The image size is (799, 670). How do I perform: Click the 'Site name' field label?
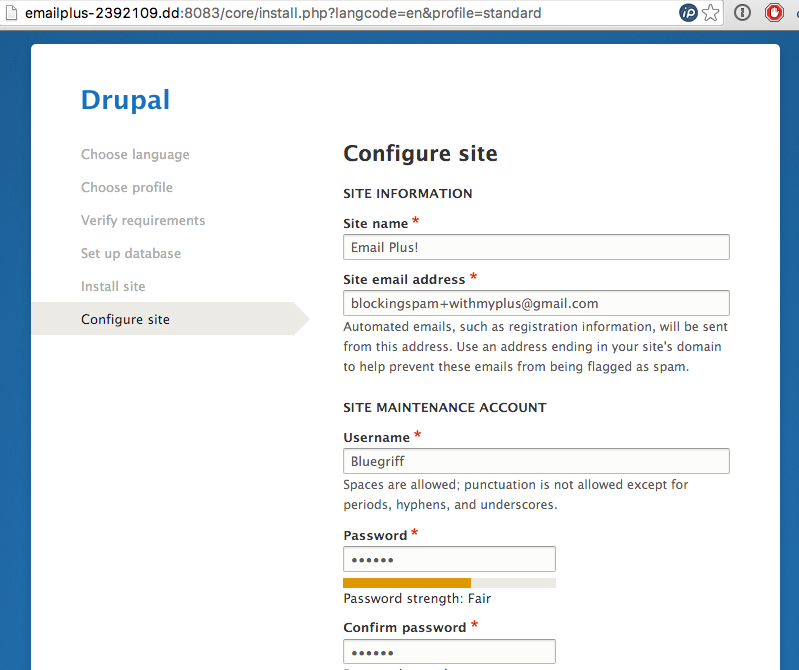[x=376, y=223]
